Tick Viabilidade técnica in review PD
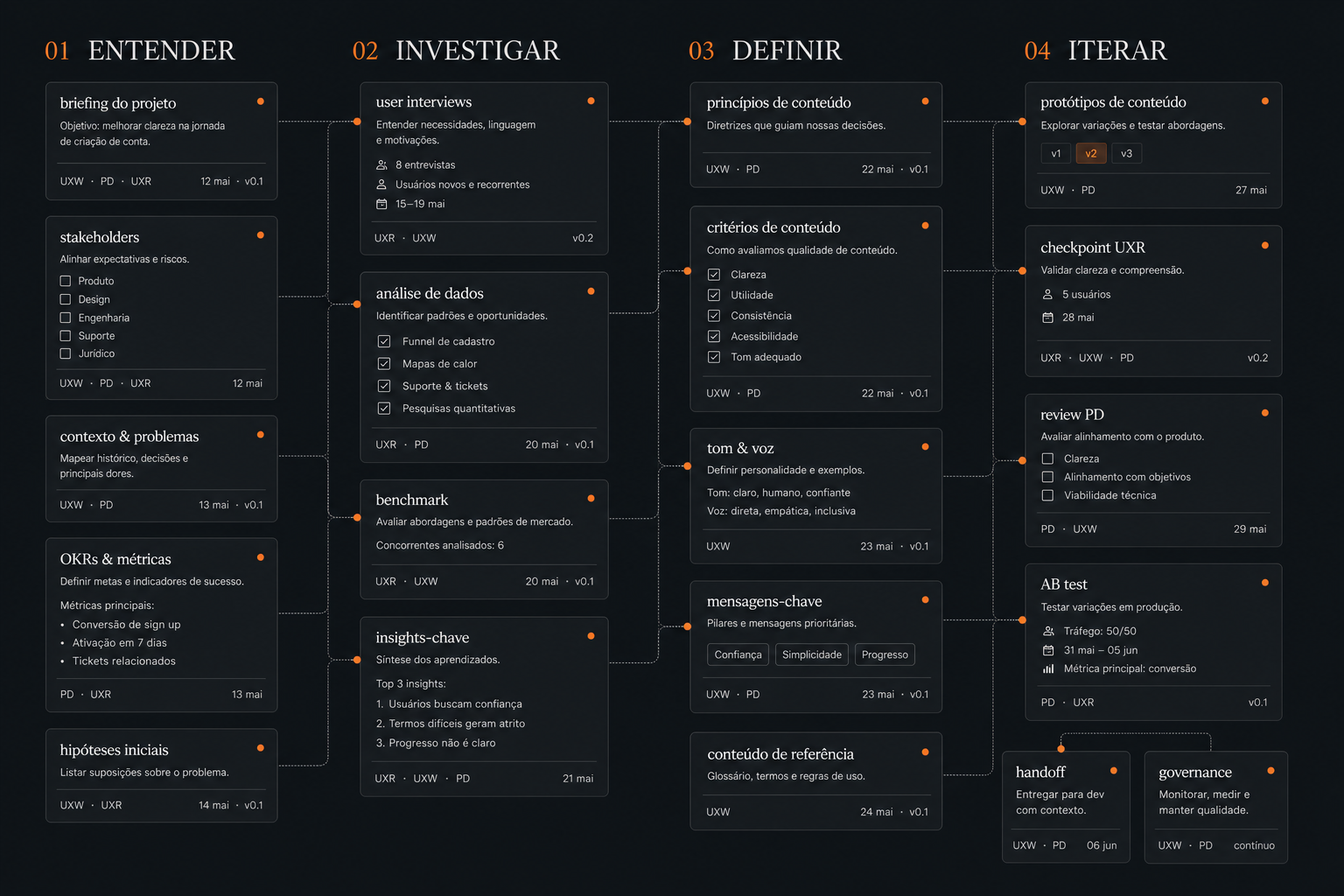This screenshot has width=1344, height=896. [1047, 495]
